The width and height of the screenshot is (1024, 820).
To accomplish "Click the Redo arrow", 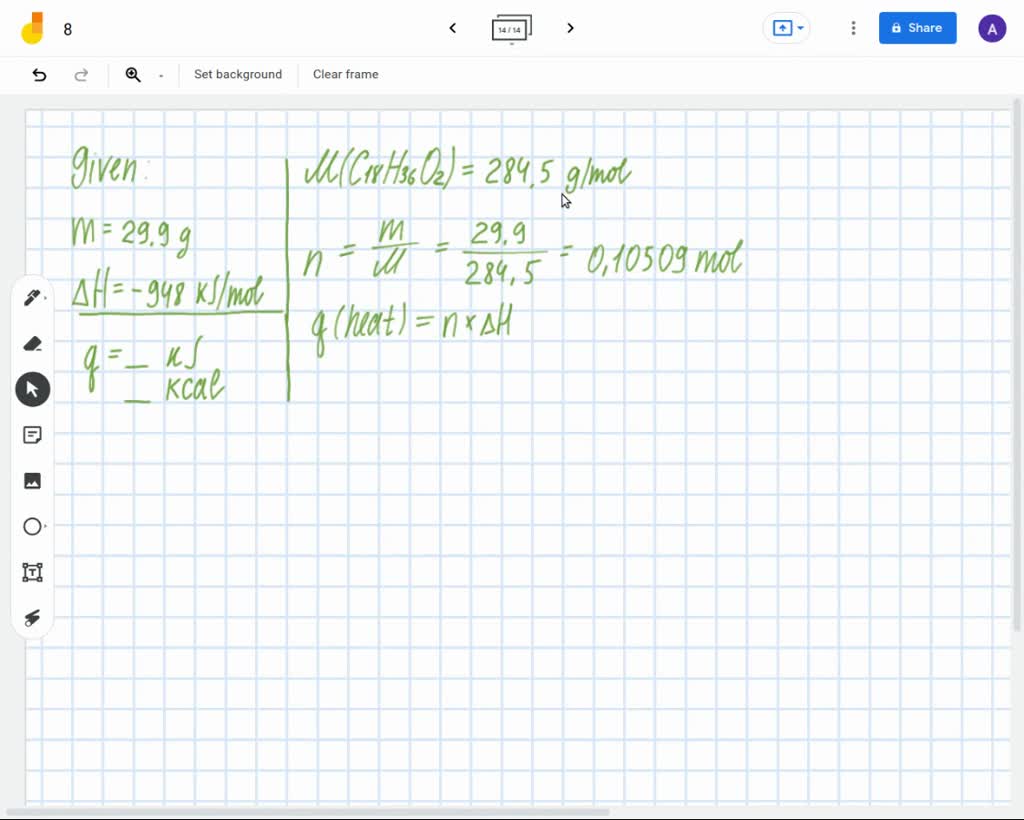I will click(81, 74).
